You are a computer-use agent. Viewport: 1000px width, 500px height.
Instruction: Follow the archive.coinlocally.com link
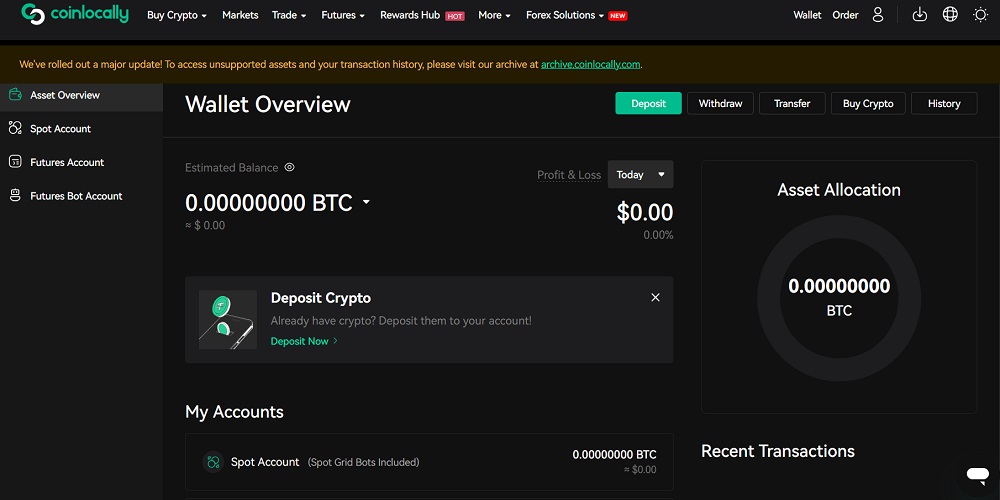(x=591, y=64)
